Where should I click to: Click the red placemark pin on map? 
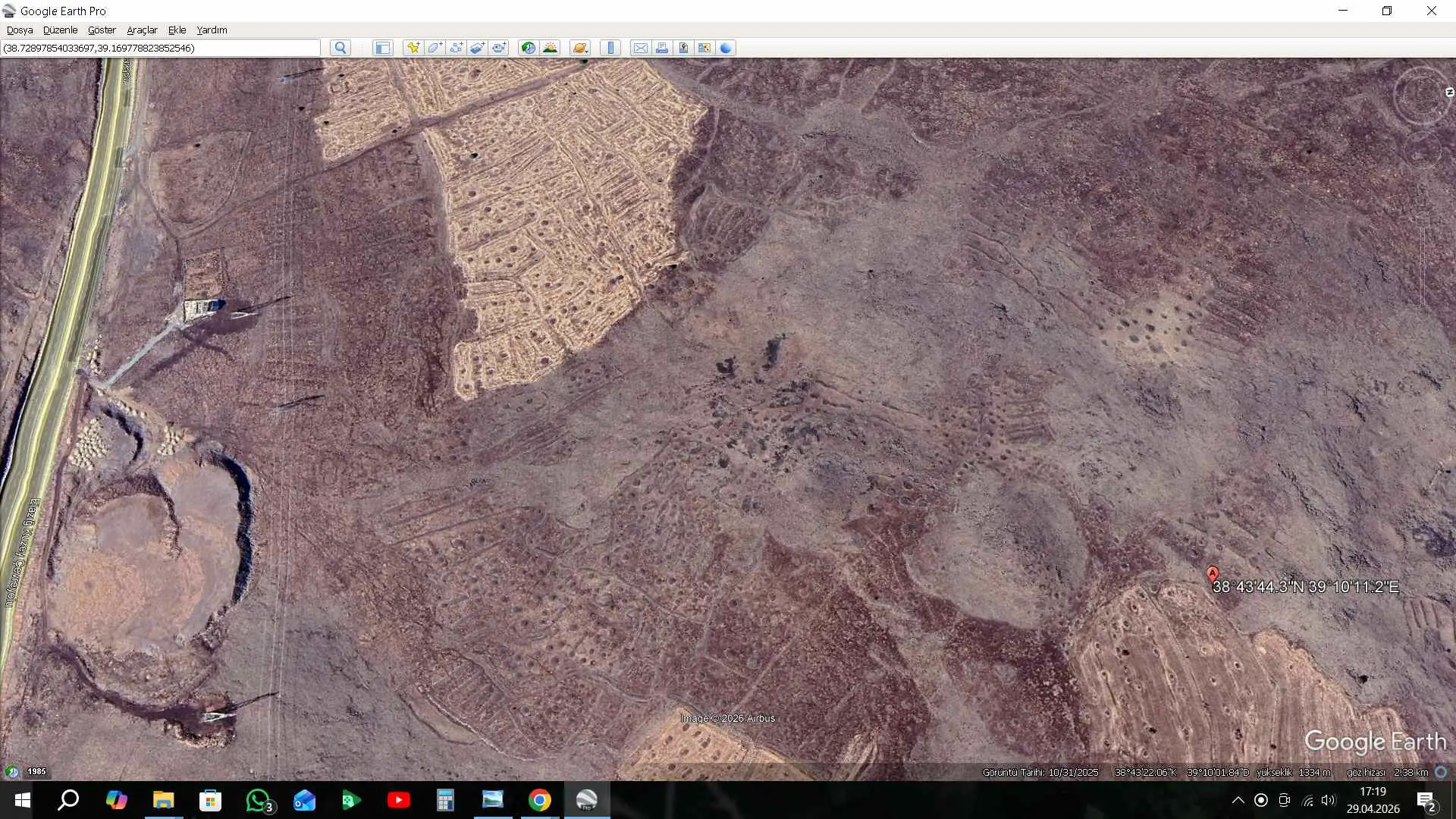1213,574
